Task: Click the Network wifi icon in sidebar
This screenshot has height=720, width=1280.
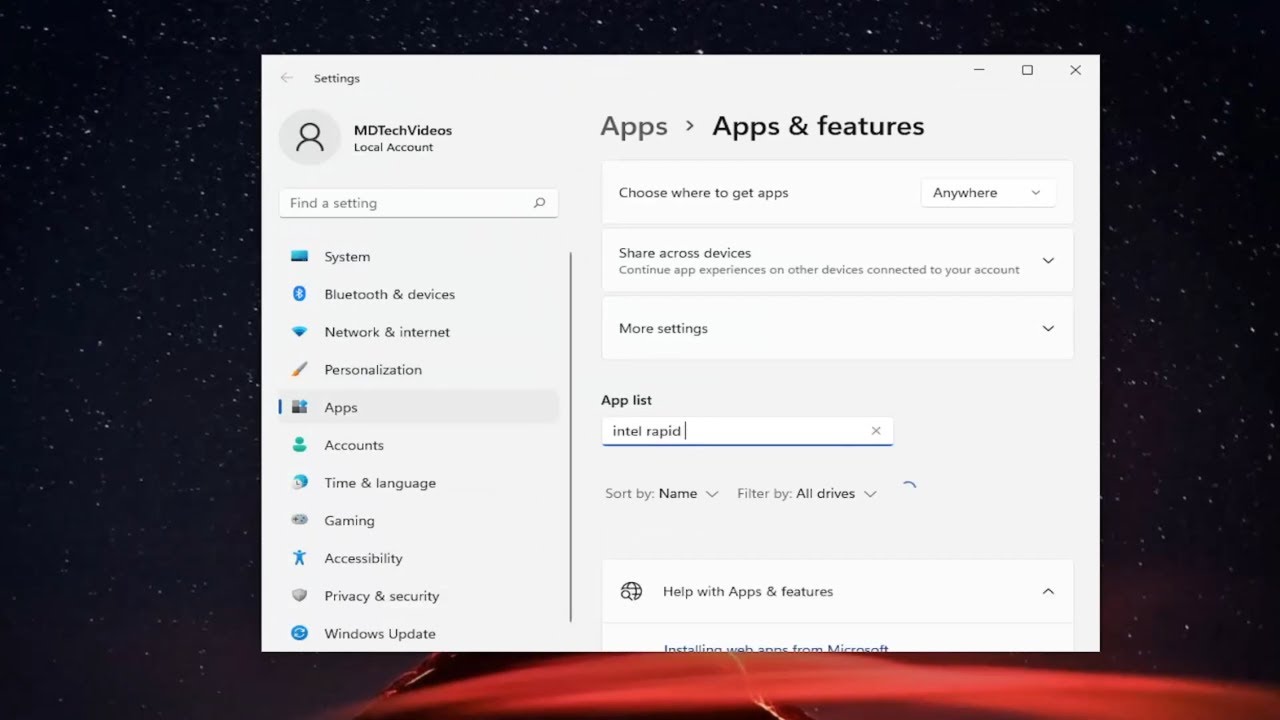Action: click(299, 332)
